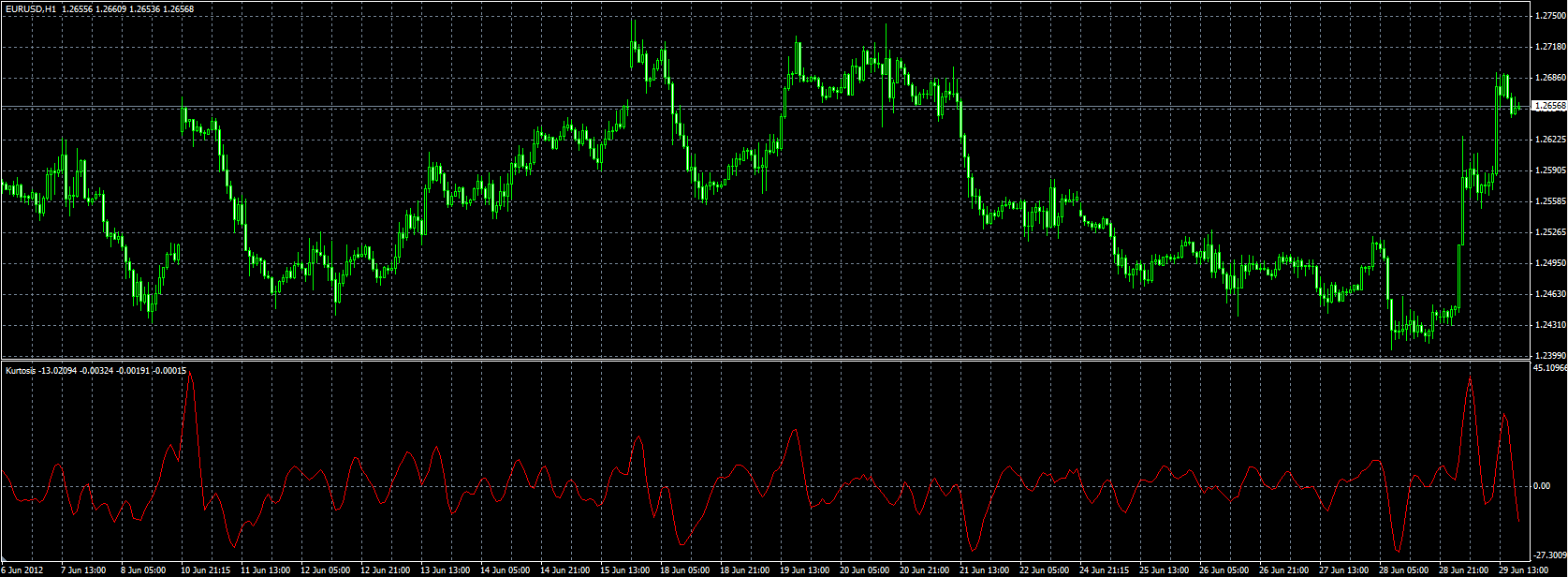Viewport: 1568px width, 577px height.
Task: Click the 1.25585 price axis label
Action: coord(1551,201)
